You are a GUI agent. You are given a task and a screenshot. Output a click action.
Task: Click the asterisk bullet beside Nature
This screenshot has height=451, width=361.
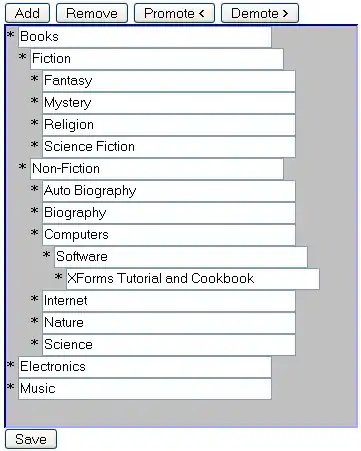[35, 320]
